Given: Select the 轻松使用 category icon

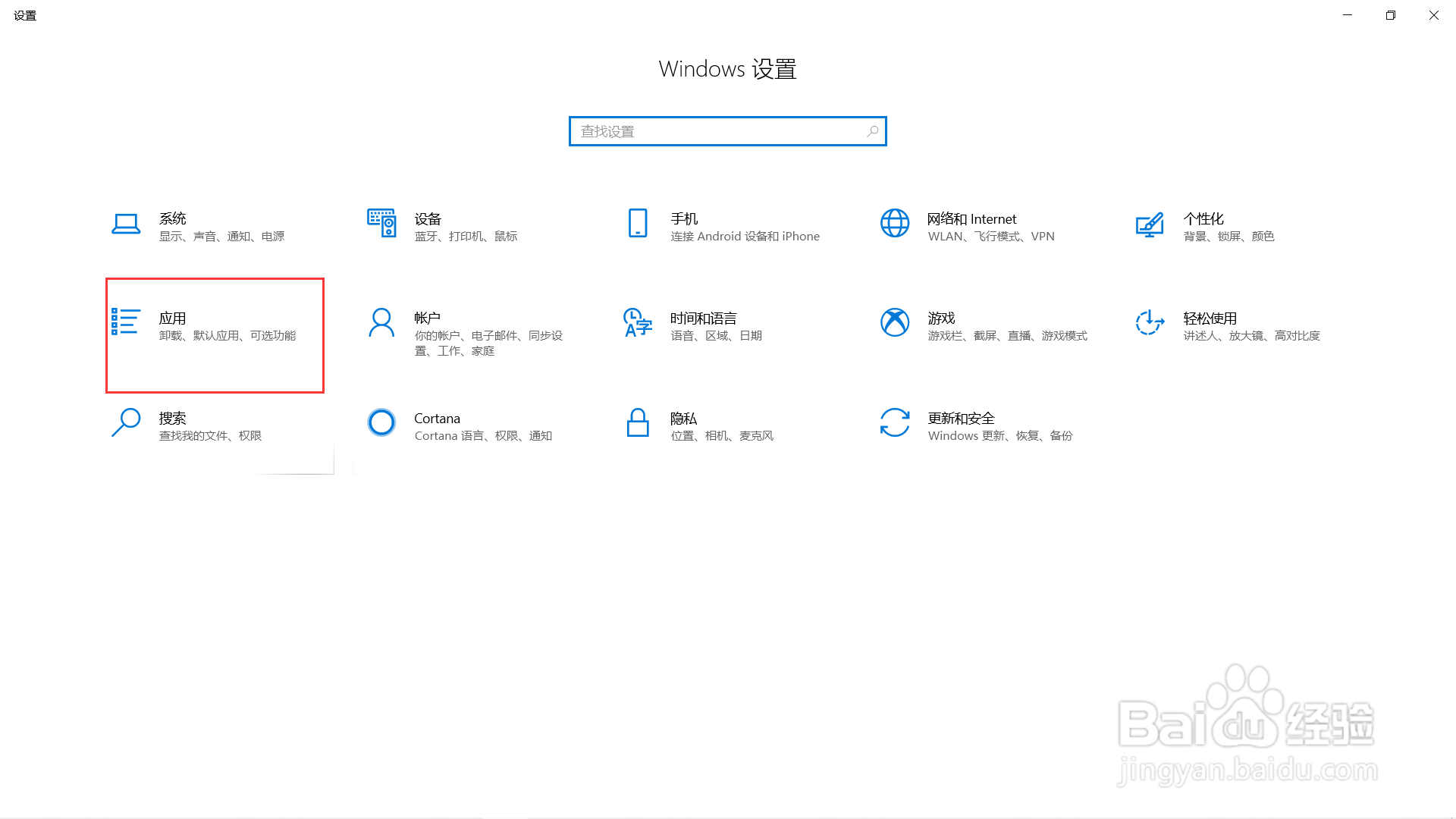Looking at the screenshot, I should (x=1150, y=323).
